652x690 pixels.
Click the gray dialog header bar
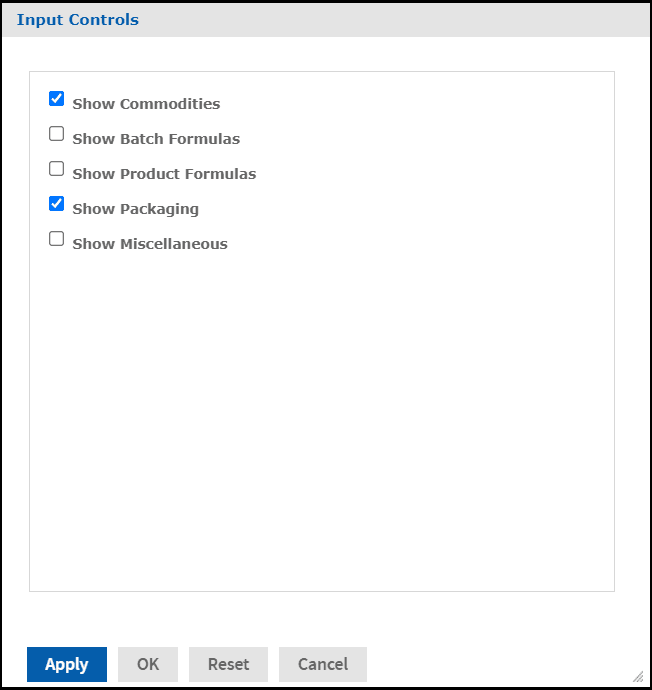pos(400,20)
